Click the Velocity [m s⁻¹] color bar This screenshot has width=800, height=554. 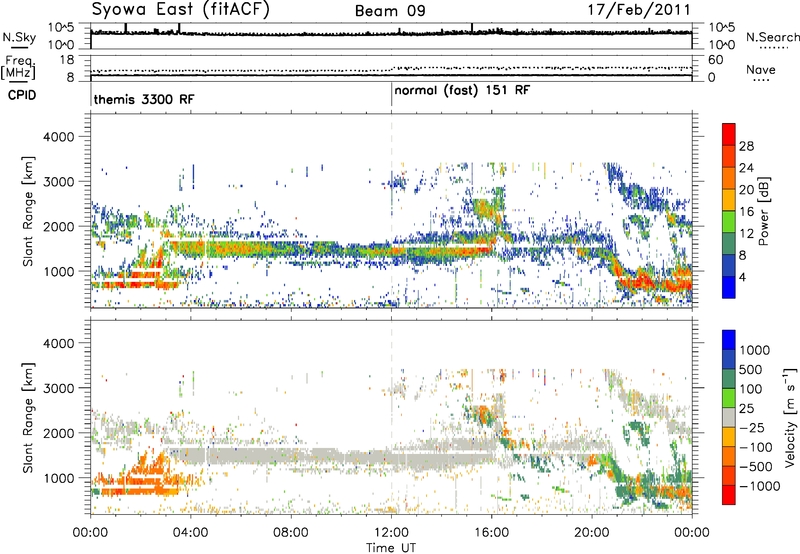[x=729, y=417]
